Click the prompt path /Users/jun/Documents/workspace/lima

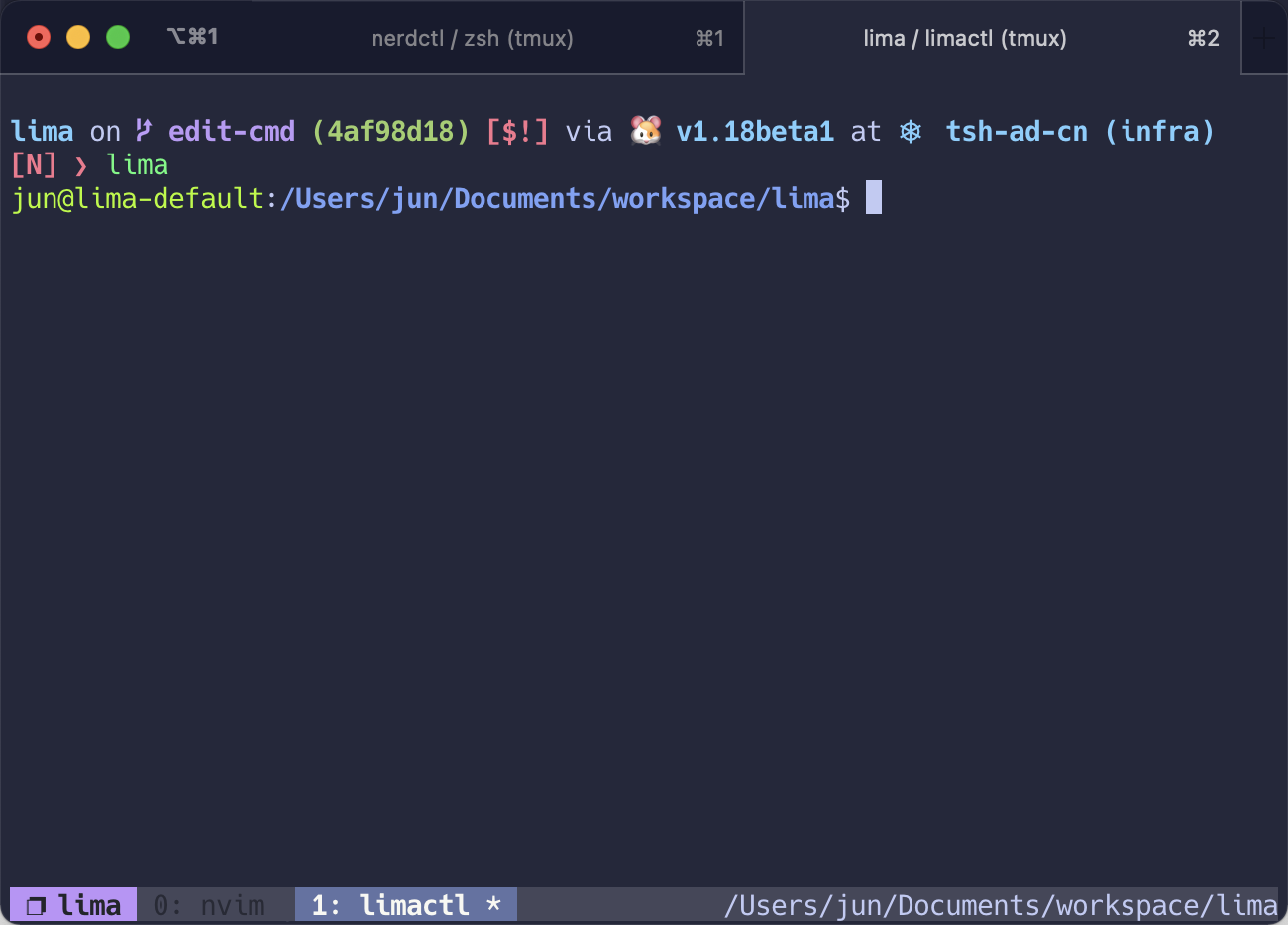[558, 198]
